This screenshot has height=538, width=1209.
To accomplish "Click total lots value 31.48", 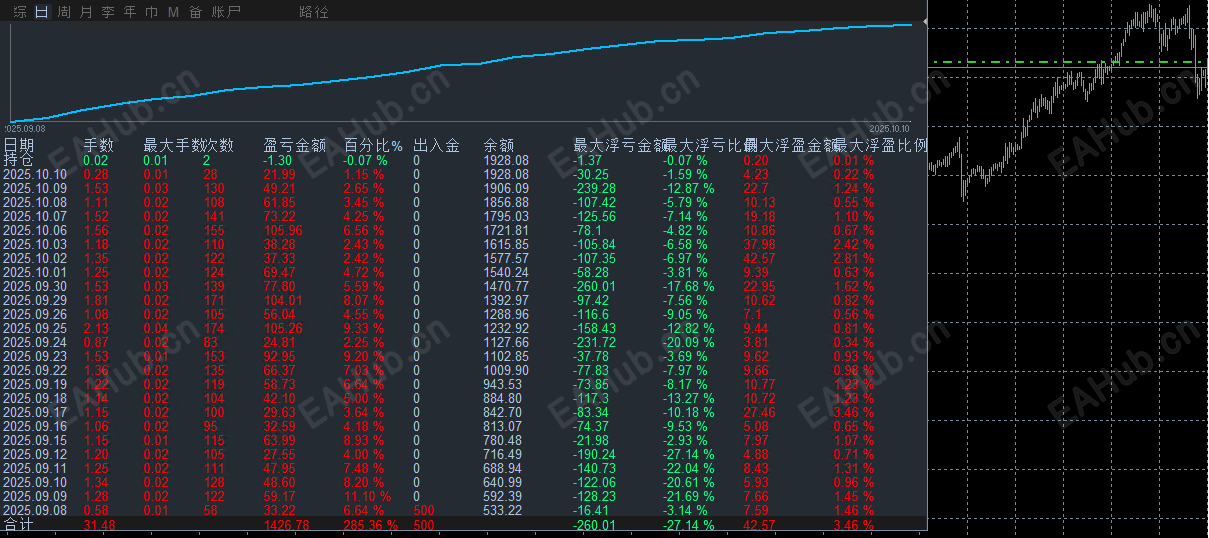I will click(100, 525).
